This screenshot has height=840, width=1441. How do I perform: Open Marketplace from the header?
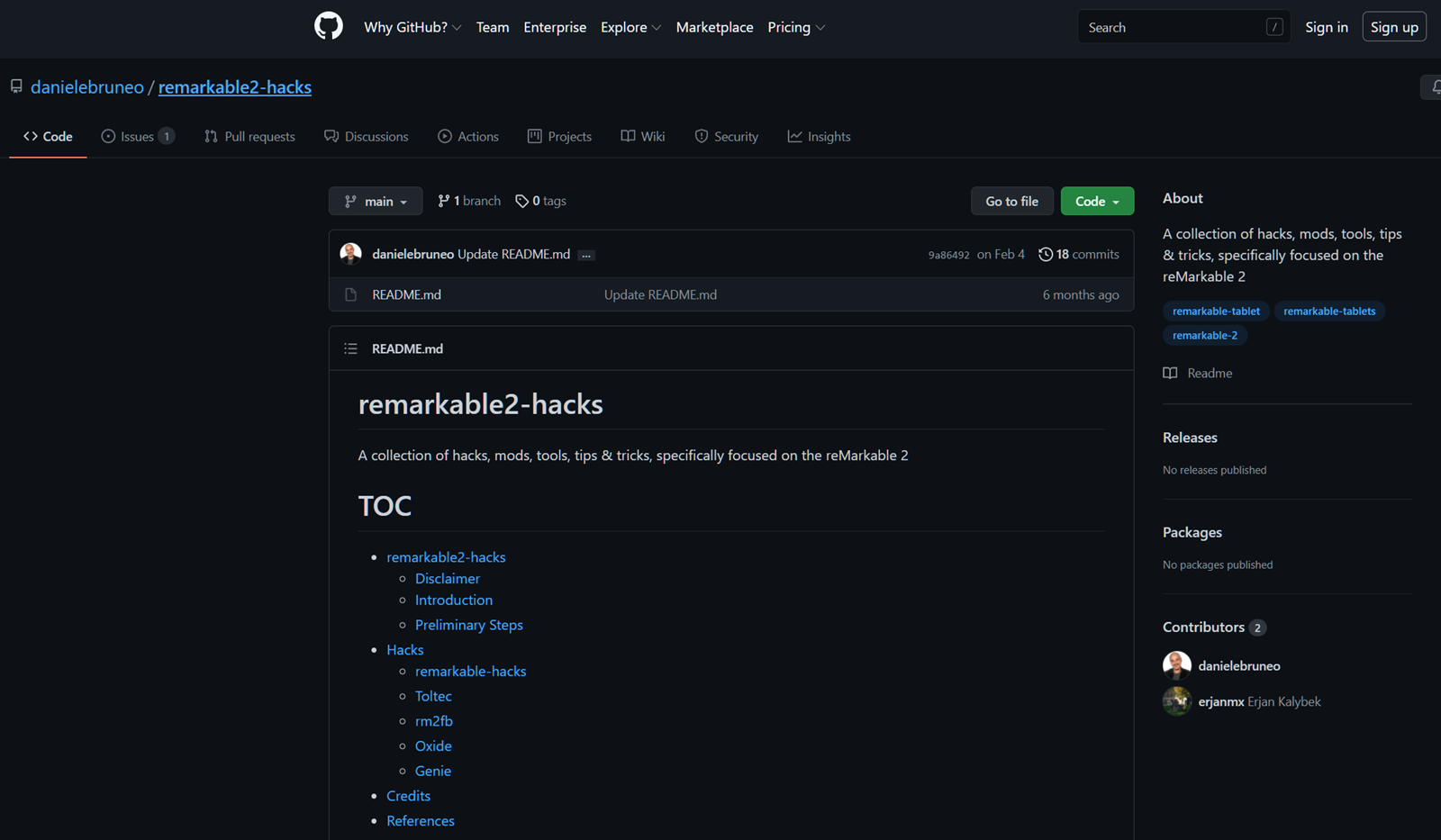click(x=714, y=27)
